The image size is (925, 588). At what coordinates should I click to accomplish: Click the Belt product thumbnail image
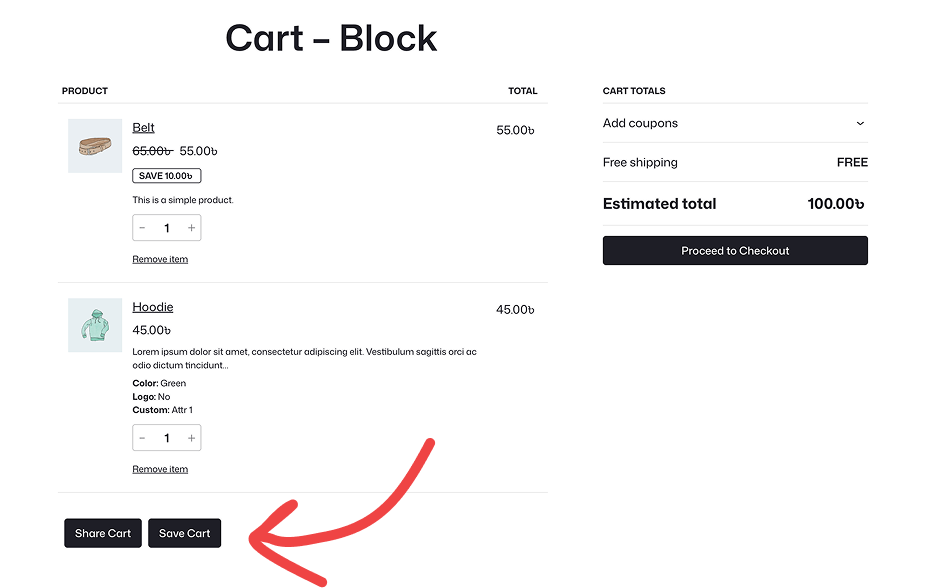tap(94, 145)
